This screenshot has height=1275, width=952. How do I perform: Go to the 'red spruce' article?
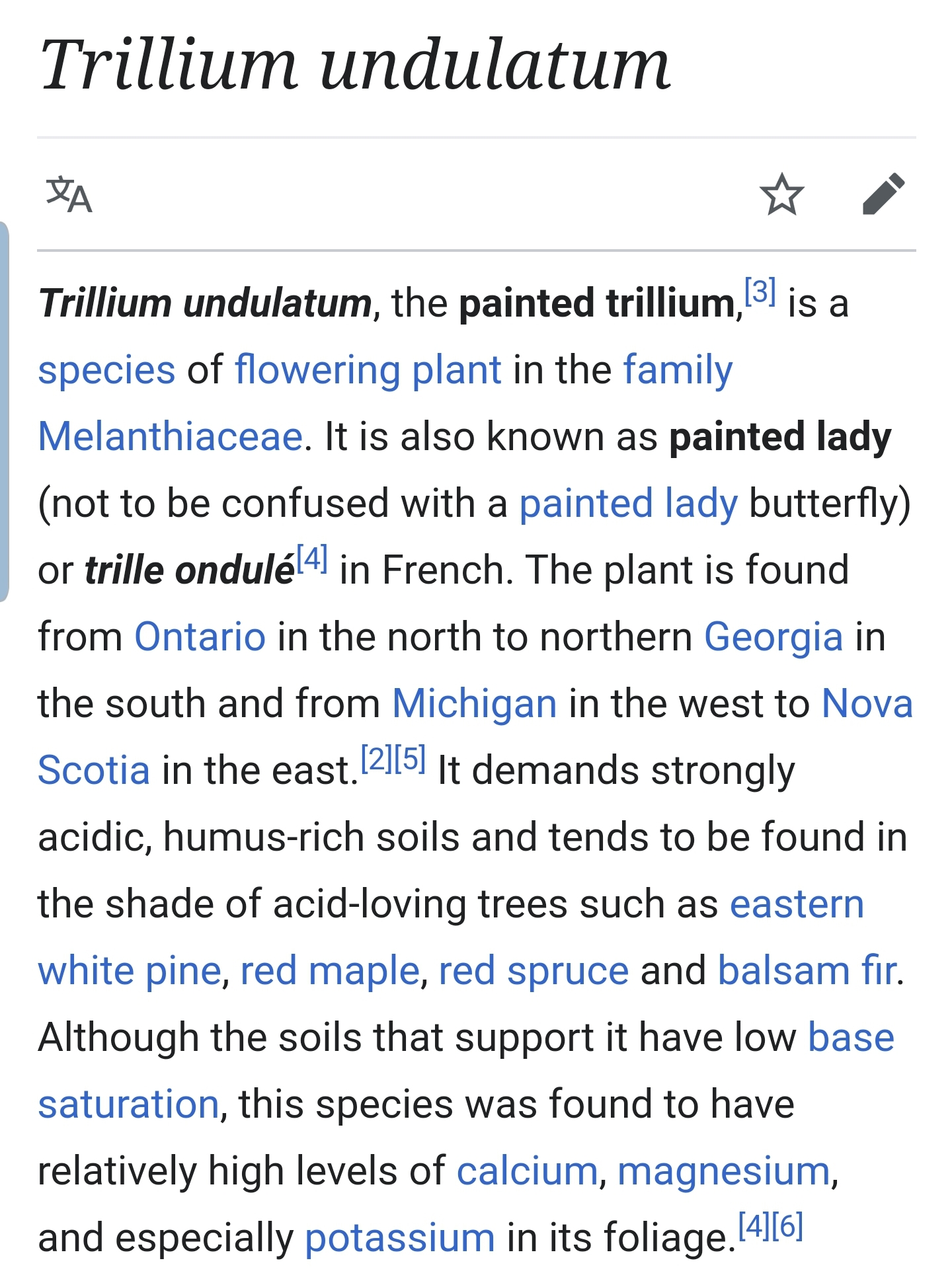pos(534,971)
